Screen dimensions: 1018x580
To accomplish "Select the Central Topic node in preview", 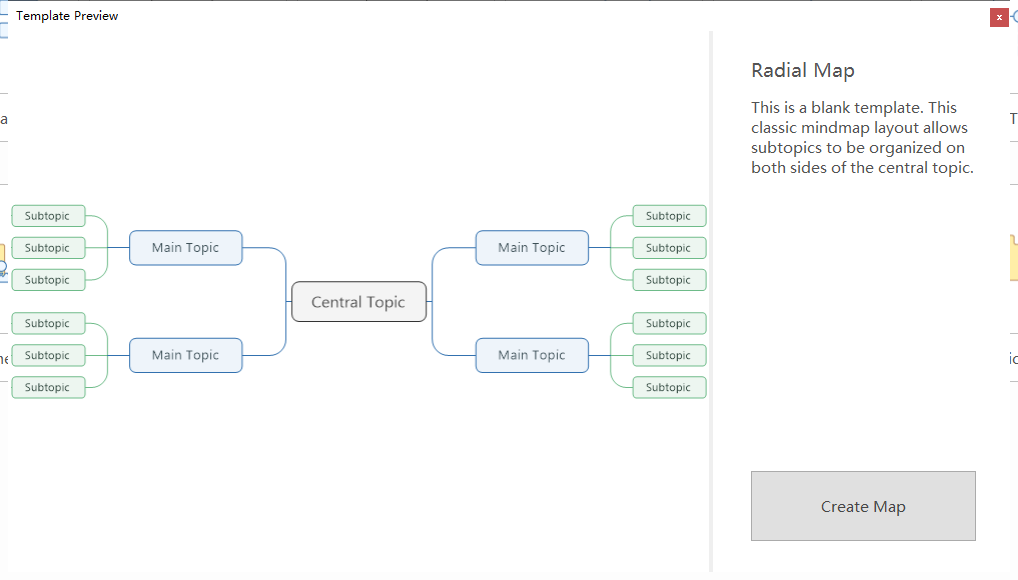I will 359,301.
